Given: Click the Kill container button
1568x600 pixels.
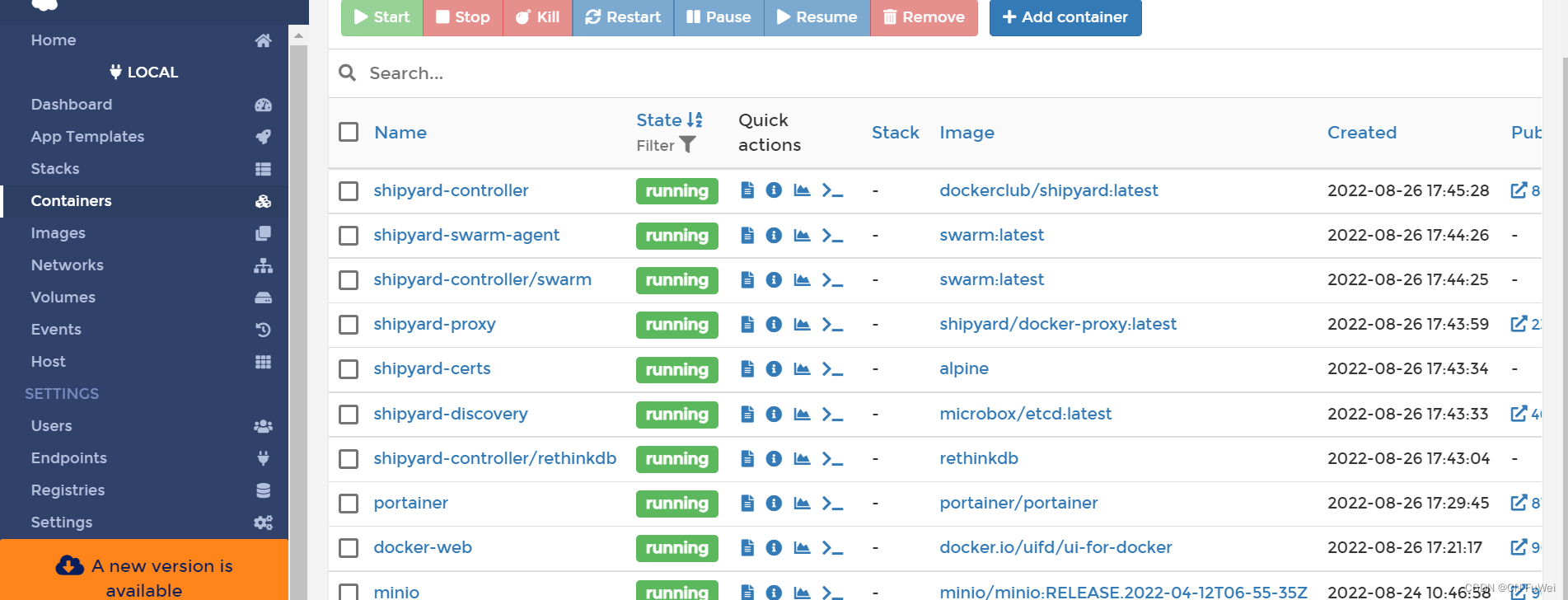Looking at the screenshot, I should 538,17.
